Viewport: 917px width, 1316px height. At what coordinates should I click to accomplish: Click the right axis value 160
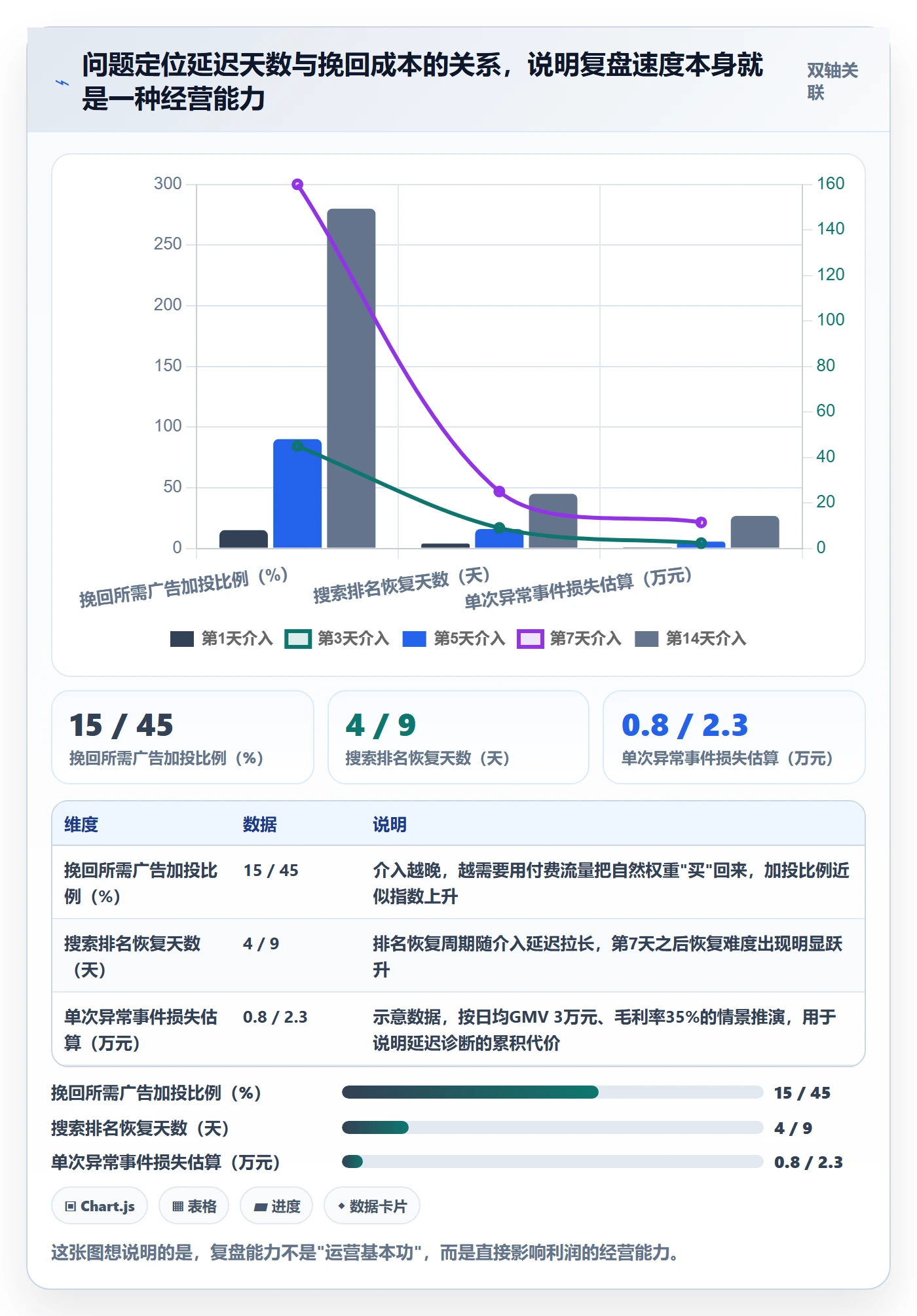831,183
